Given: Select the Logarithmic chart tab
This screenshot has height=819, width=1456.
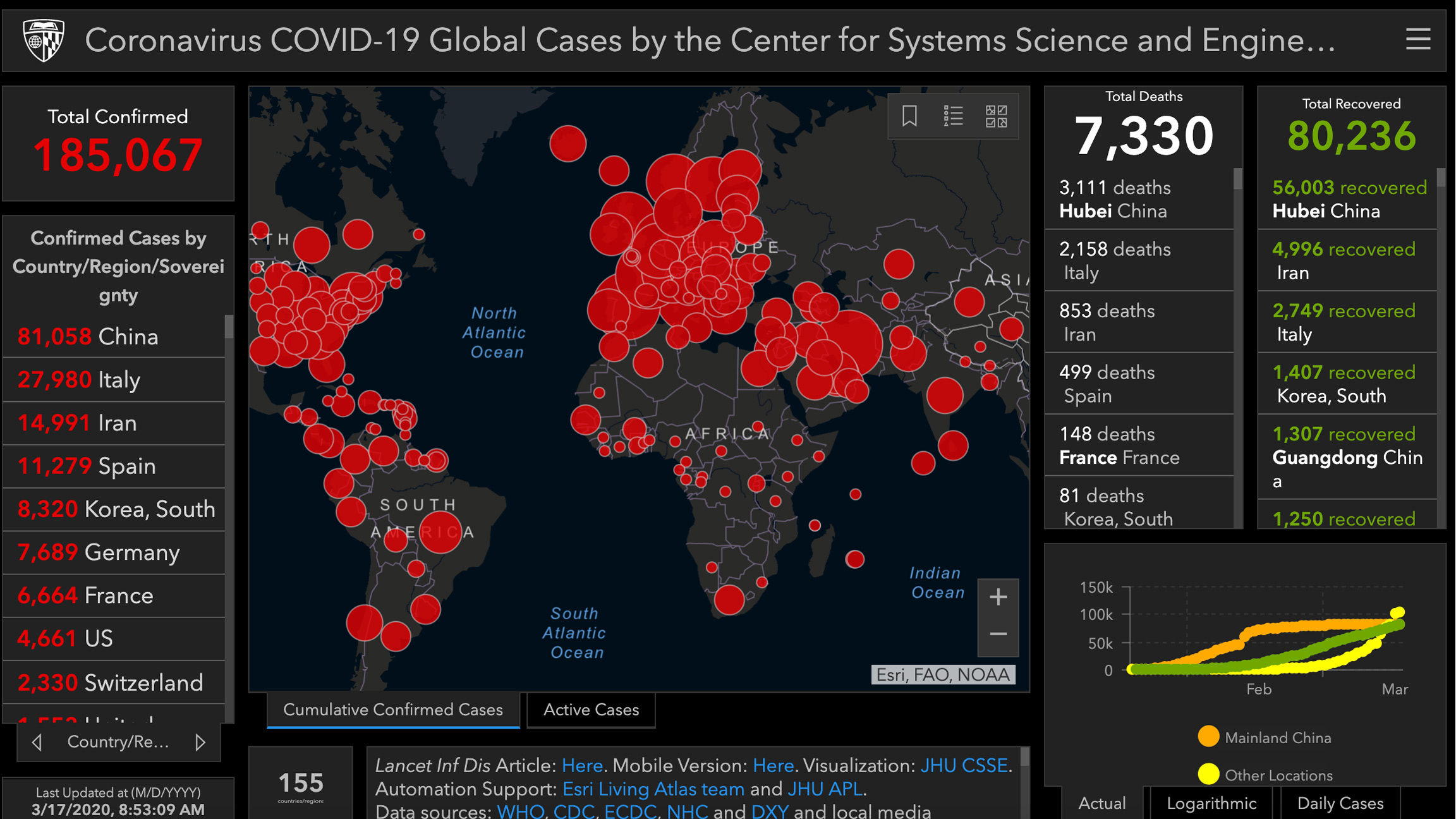Looking at the screenshot, I should [1211, 803].
